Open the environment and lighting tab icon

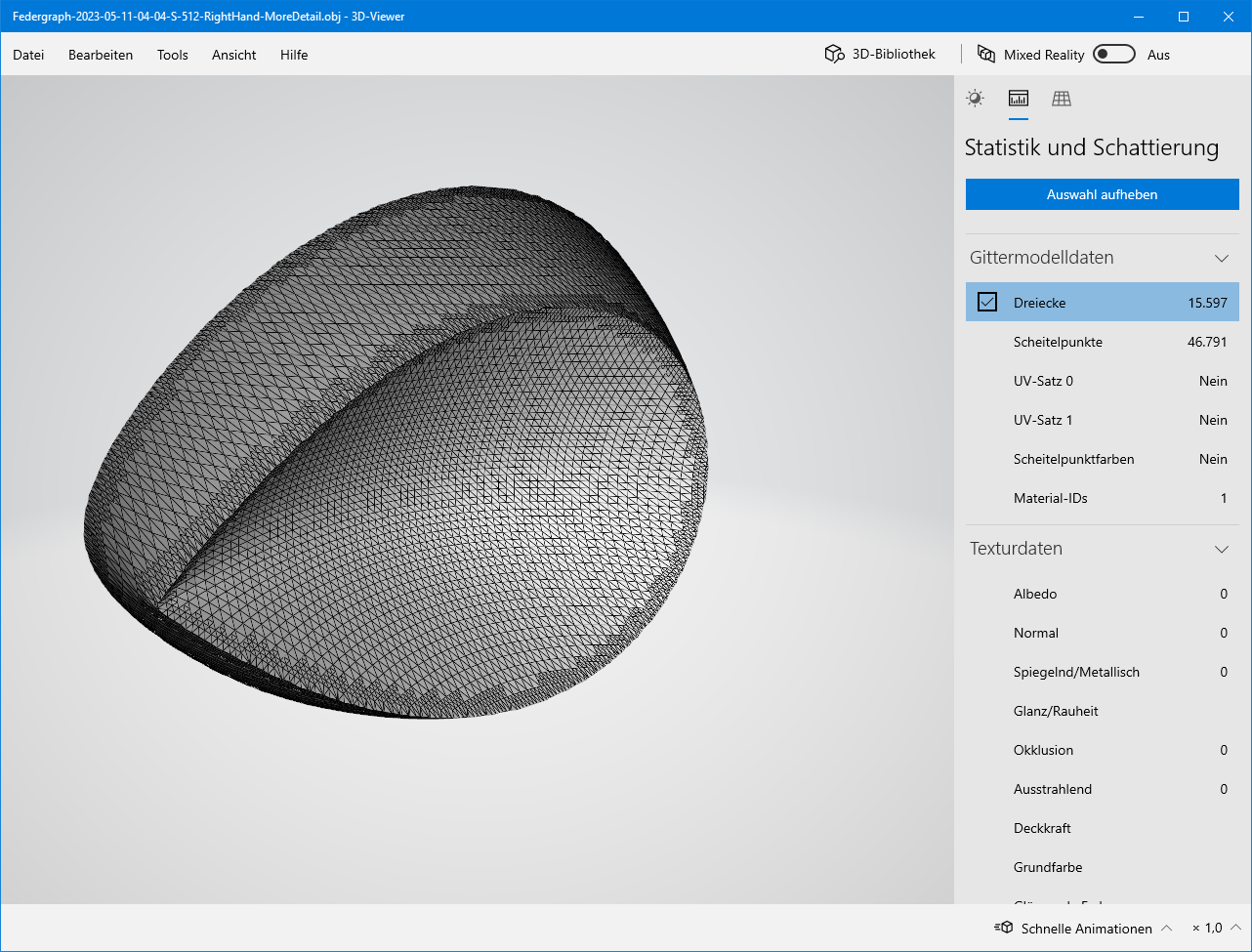click(975, 98)
